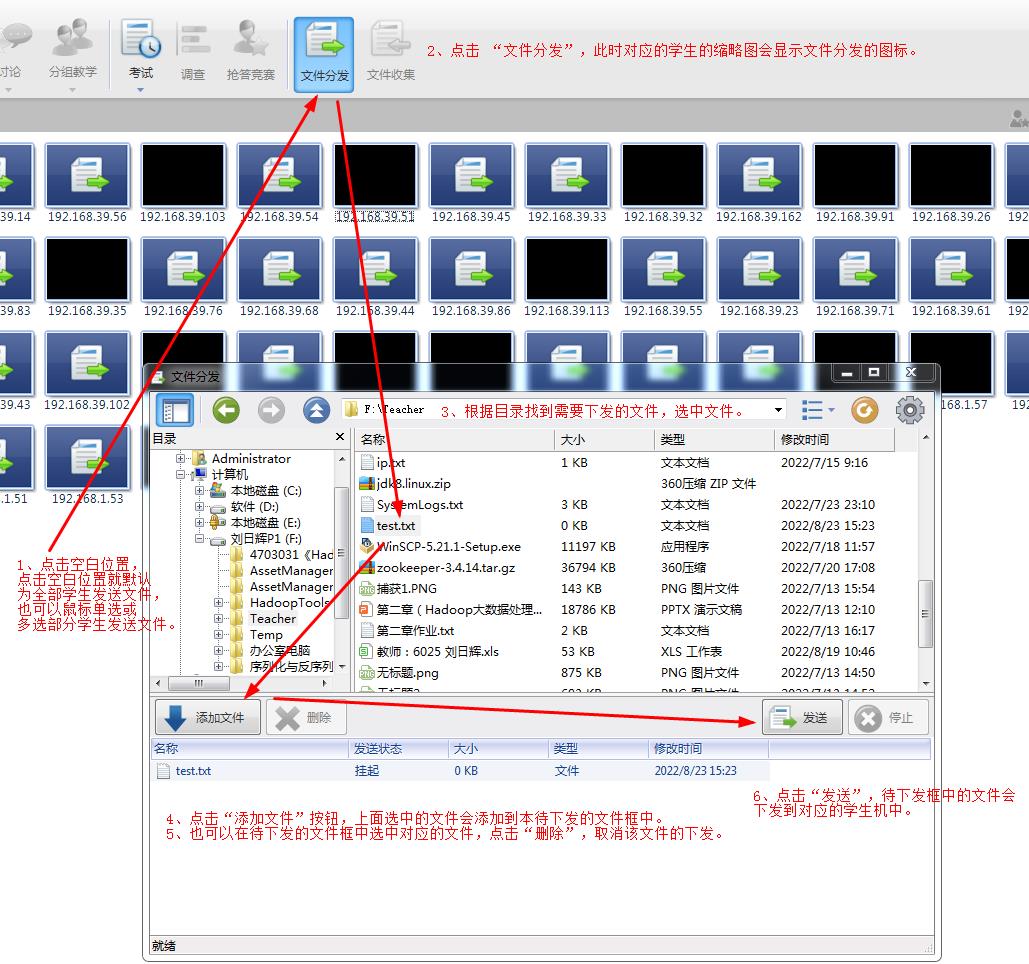Select ip.txt in the file list
Viewport: 1029px width, 964px height.
(x=390, y=463)
